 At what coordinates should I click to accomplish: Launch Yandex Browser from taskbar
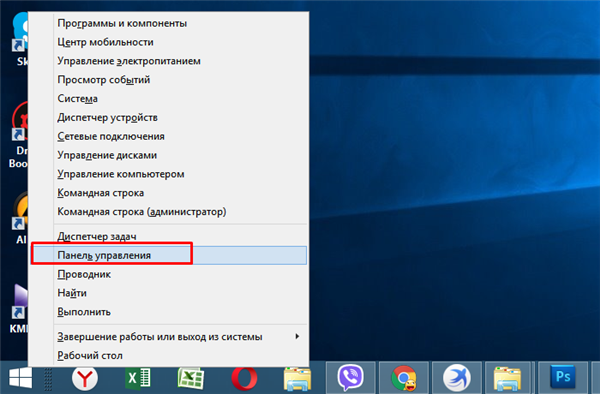click(x=85, y=378)
